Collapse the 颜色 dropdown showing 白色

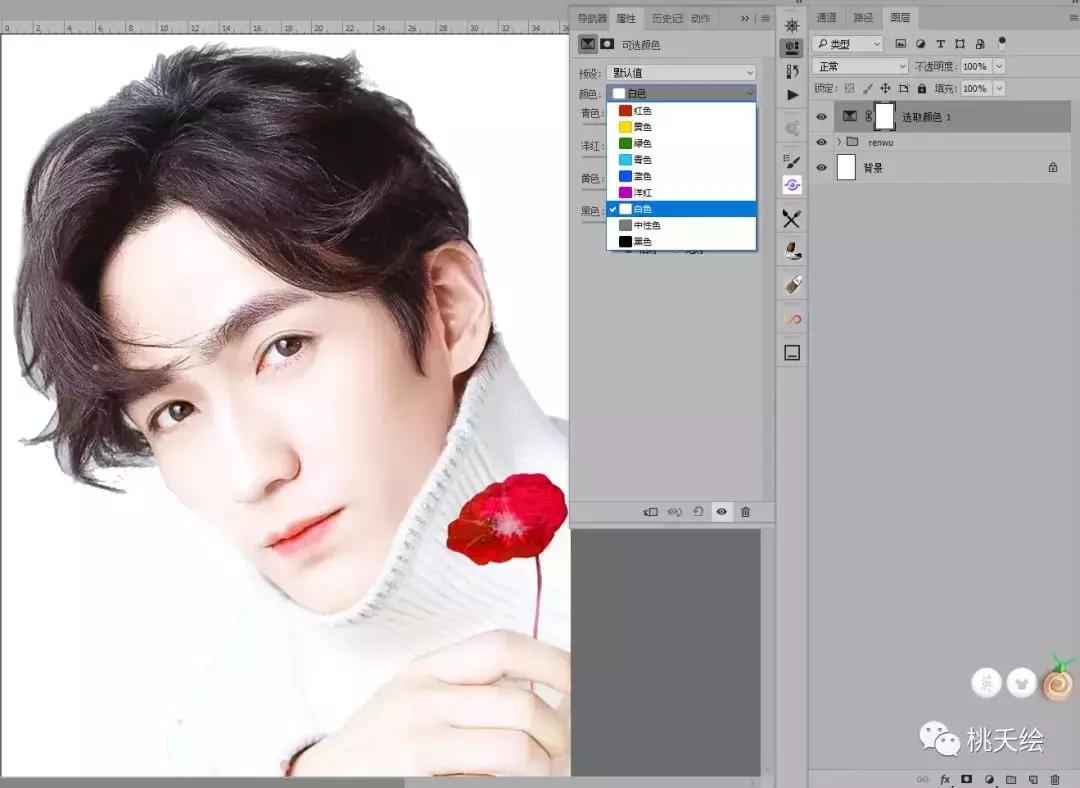point(681,93)
